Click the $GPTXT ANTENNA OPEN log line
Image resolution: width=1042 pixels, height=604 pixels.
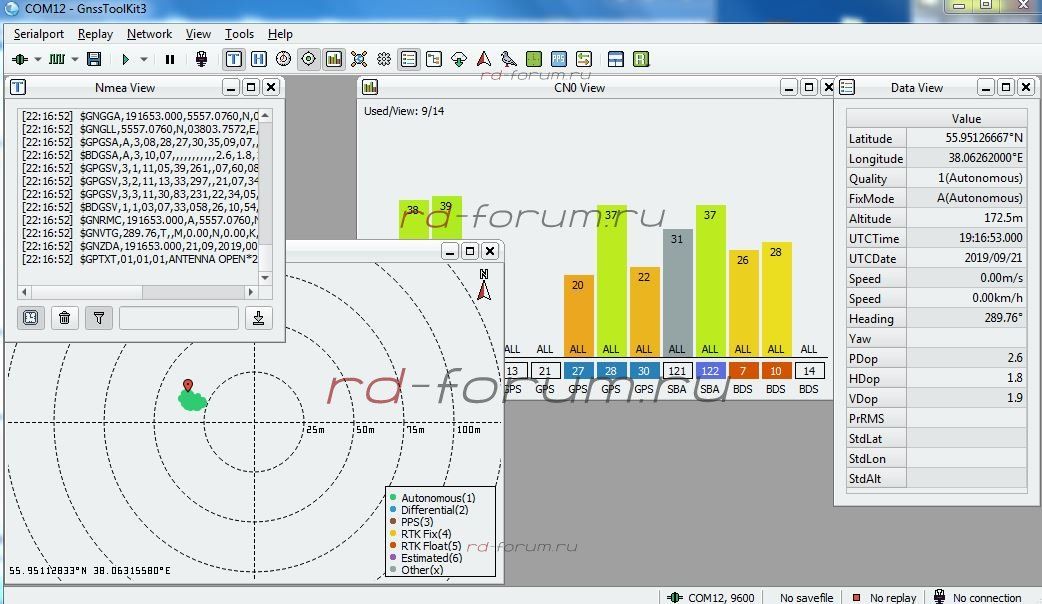pos(140,259)
